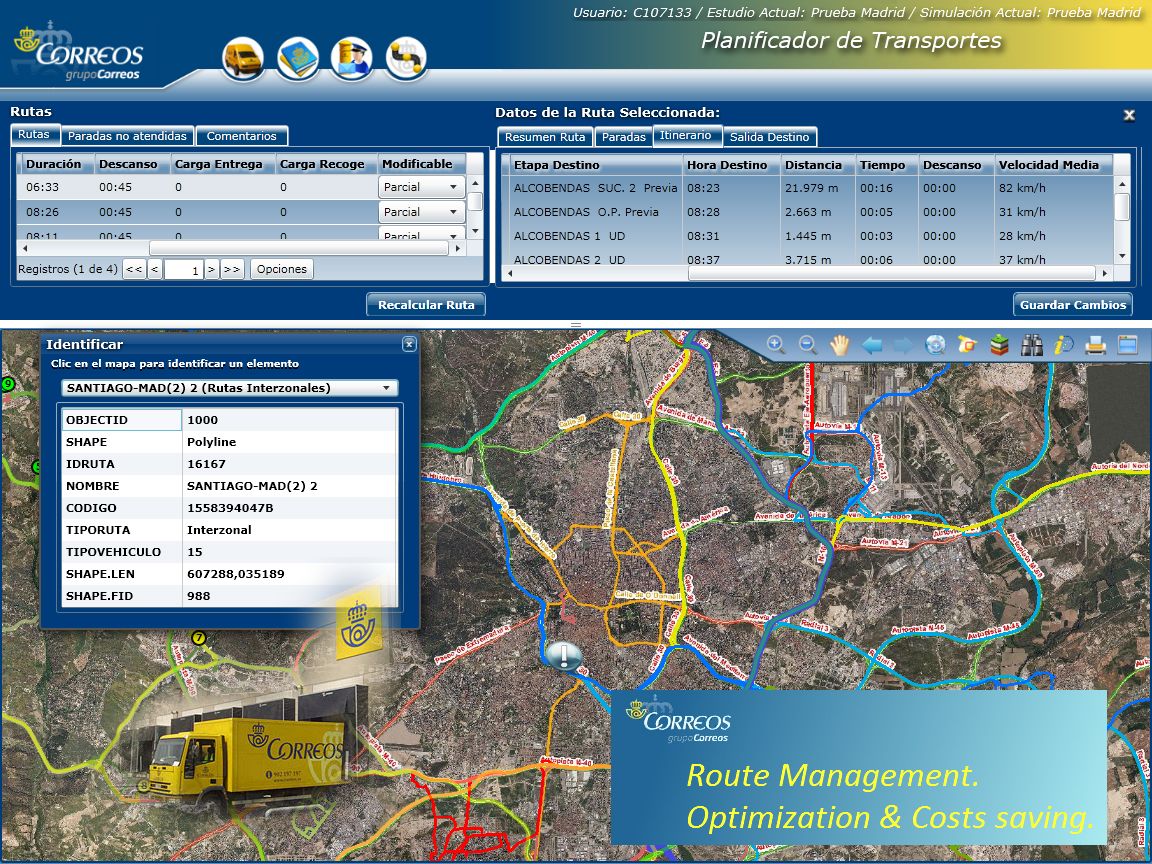Activate the pan hand tool
This screenshot has width=1152, height=864.
(840, 345)
